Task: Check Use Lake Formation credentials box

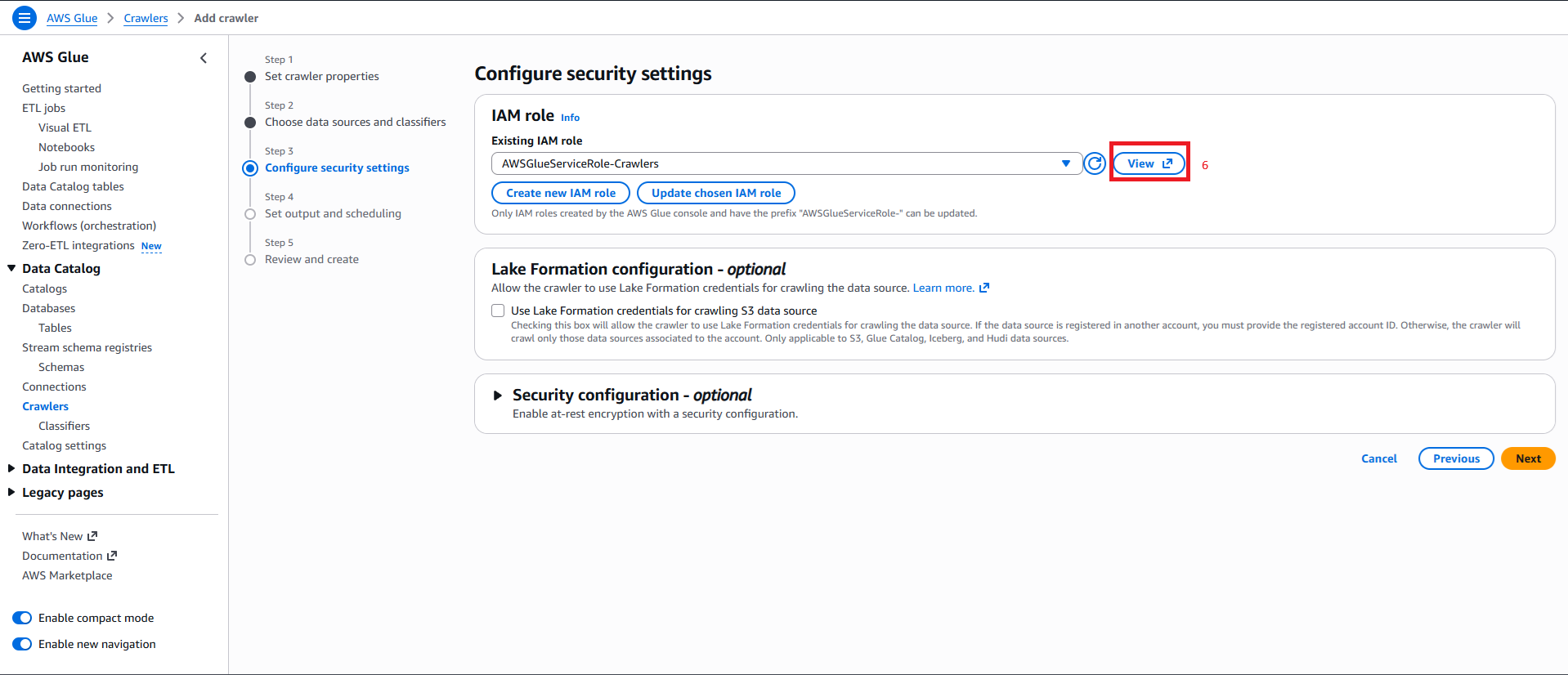Action: point(498,311)
